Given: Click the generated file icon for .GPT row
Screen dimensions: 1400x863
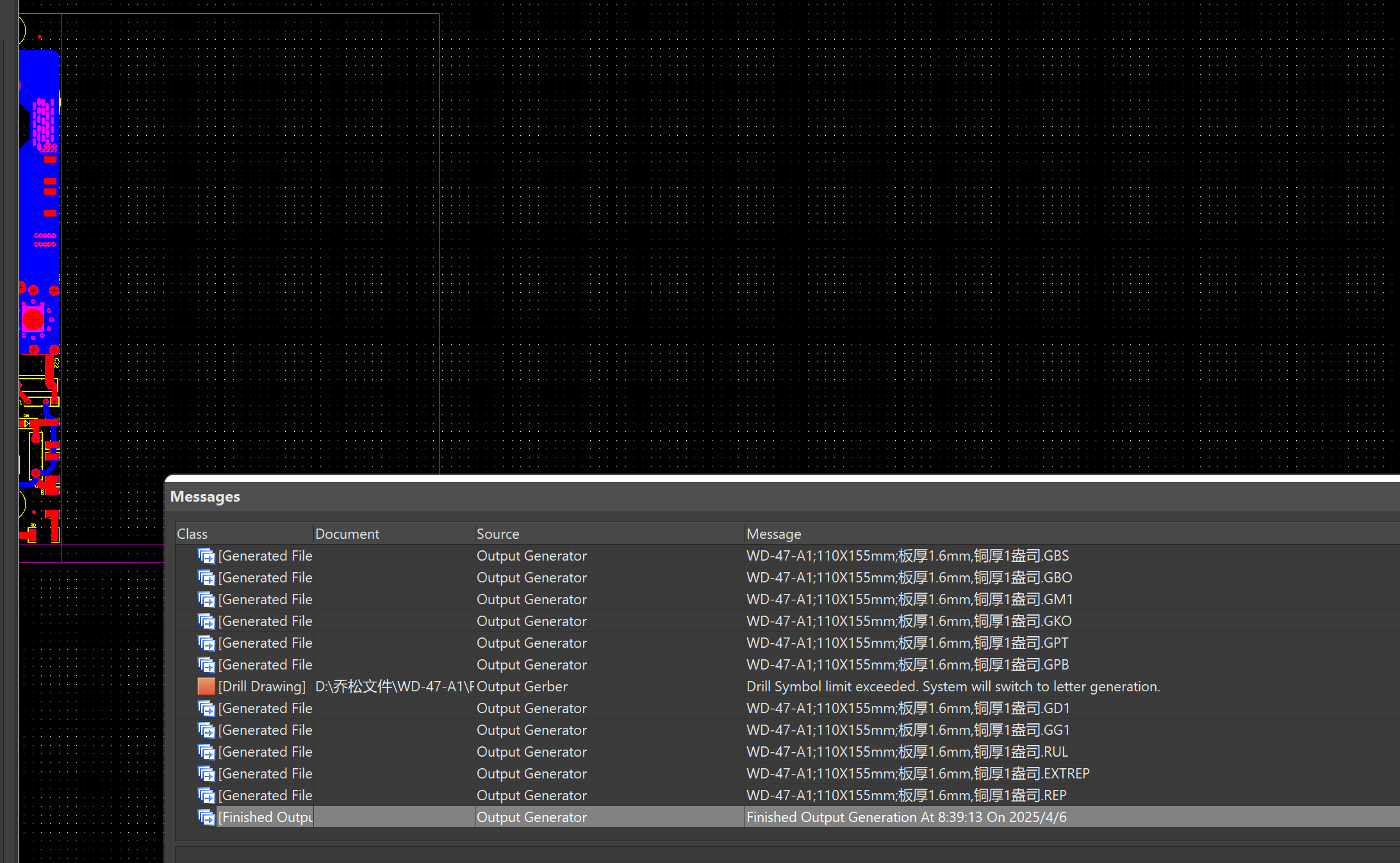Looking at the screenshot, I should 206,643.
